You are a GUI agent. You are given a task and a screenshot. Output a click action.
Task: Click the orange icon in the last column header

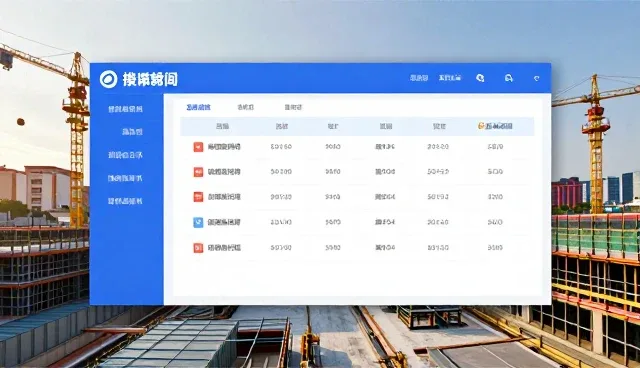point(481,126)
